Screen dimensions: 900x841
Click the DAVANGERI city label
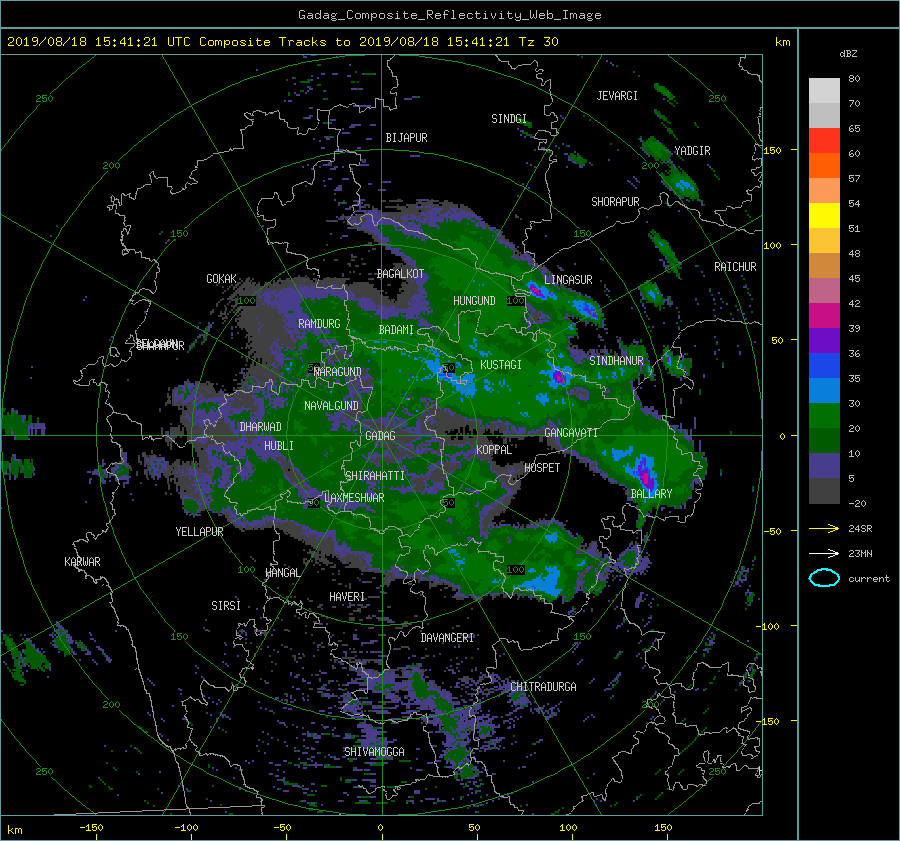click(x=447, y=638)
